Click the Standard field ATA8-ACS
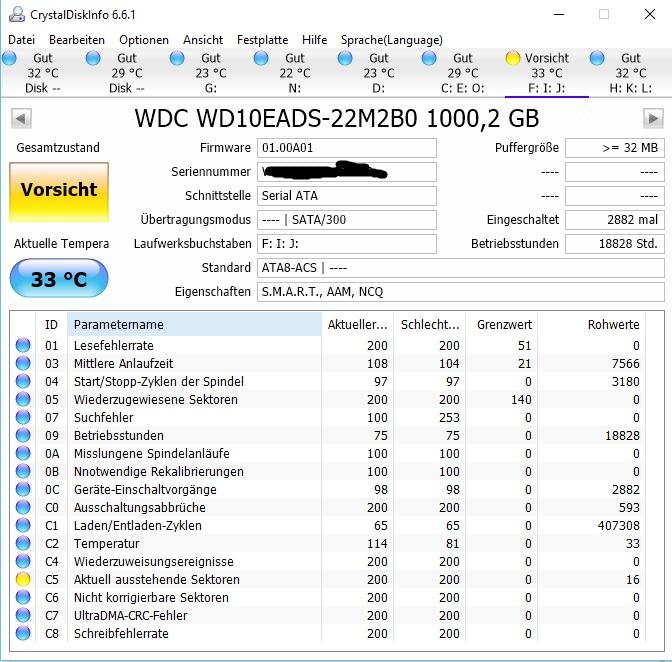This screenshot has height=662, width=672. [461, 268]
